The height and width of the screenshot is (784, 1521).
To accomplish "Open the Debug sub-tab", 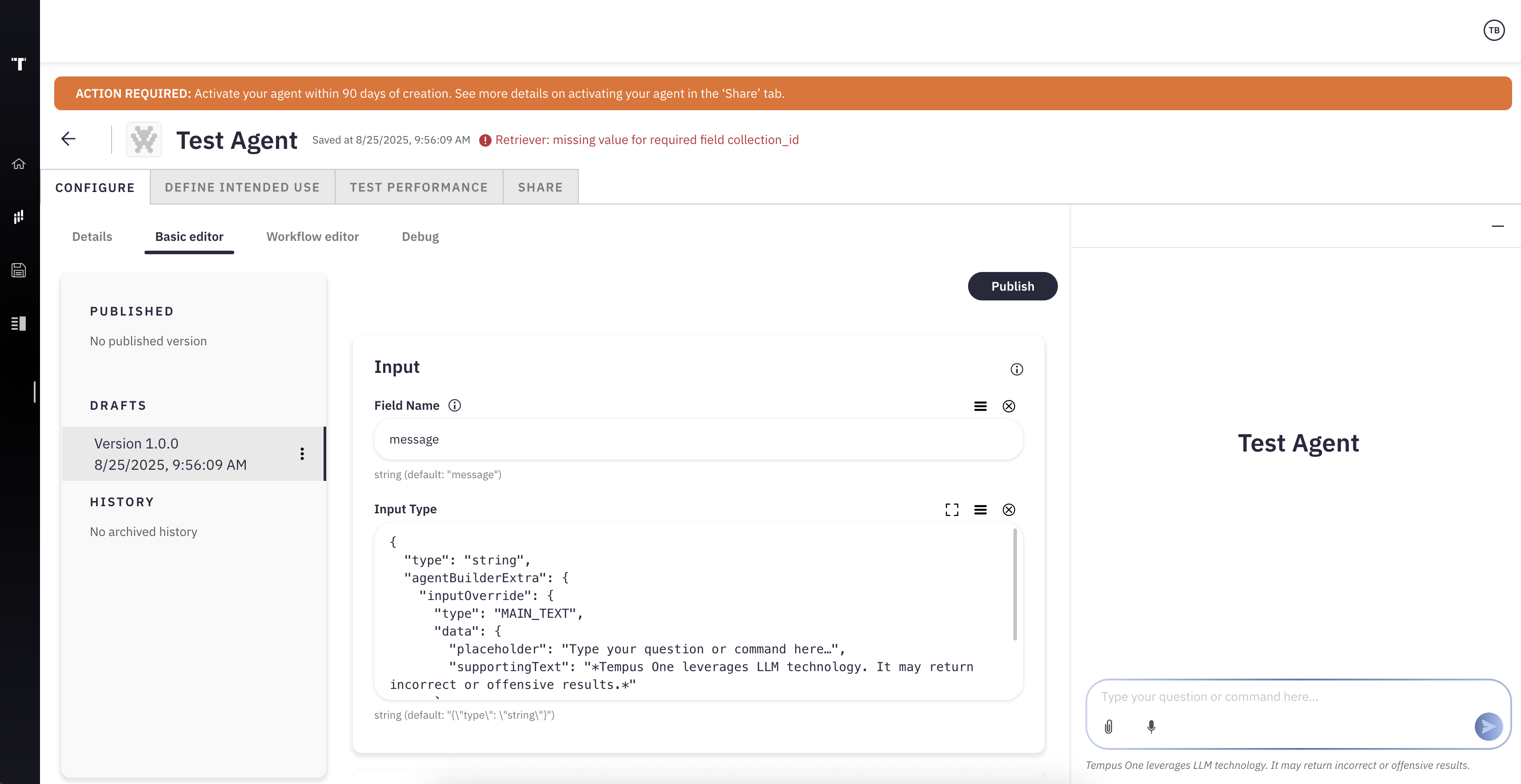I will [x=420, y=237].
